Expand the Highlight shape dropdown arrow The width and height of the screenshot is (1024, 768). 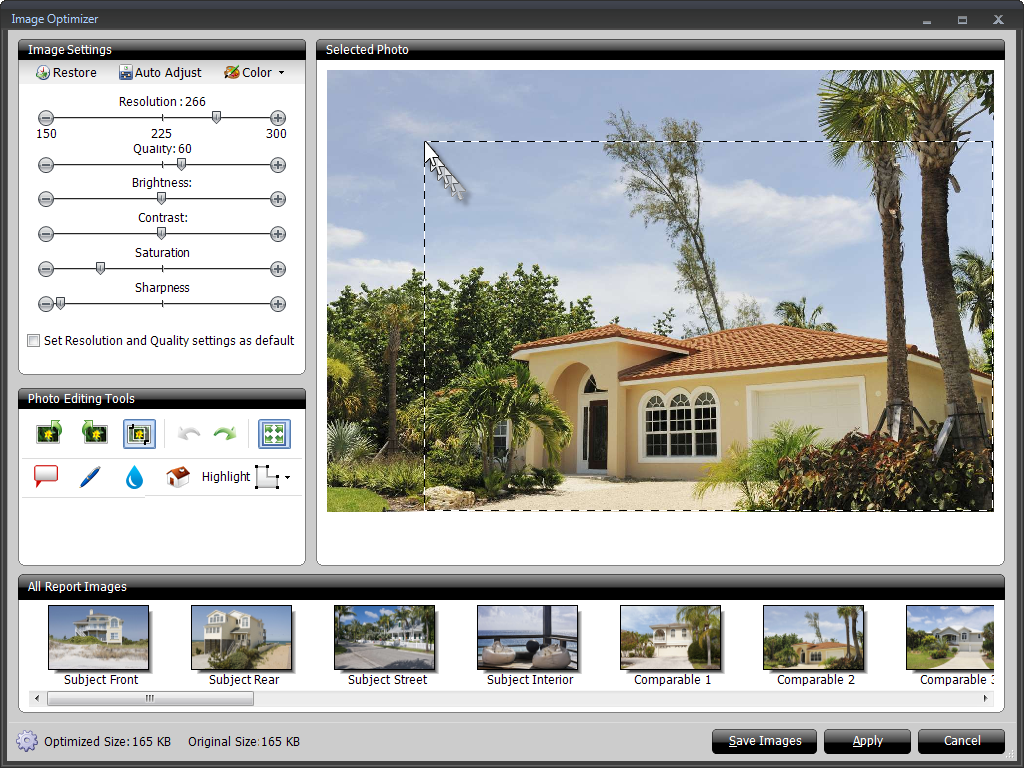[288, 478]
